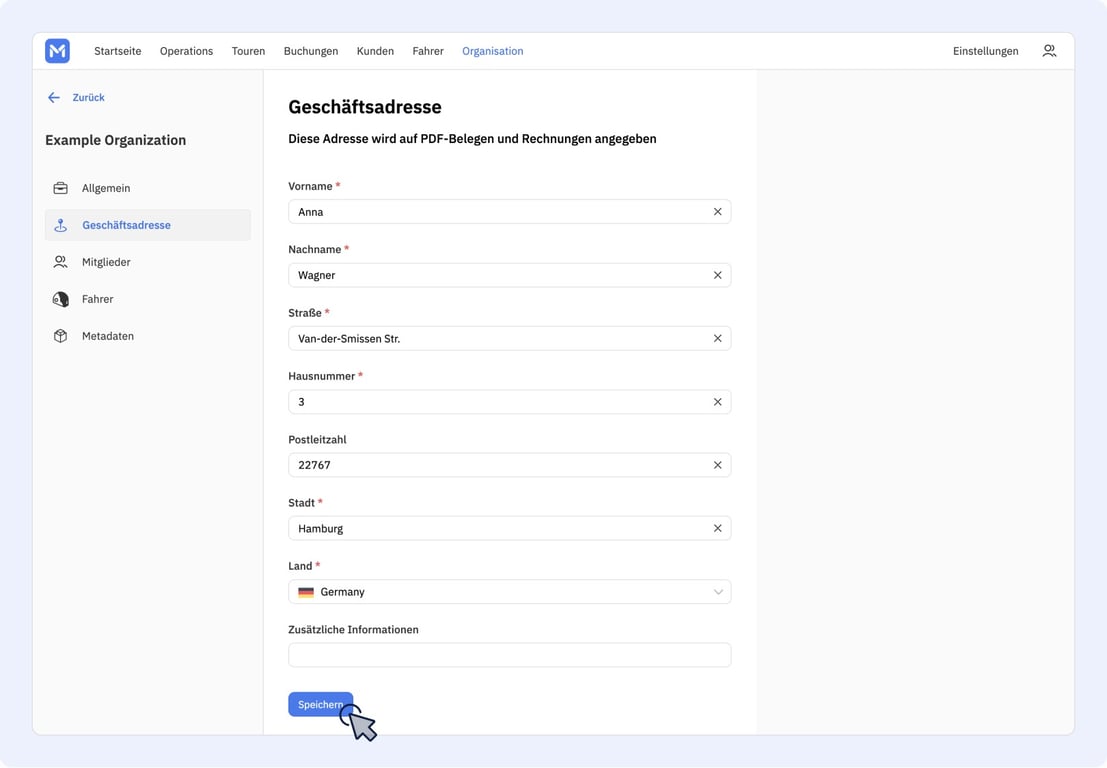This screenshot has height=768, width=1107.
Task: Select the Organisation navigation item
Action: 493,51
